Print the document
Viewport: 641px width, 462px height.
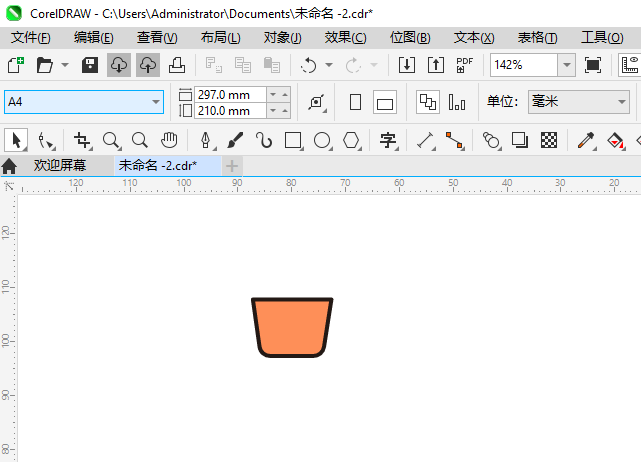click(x=177, y=65)
